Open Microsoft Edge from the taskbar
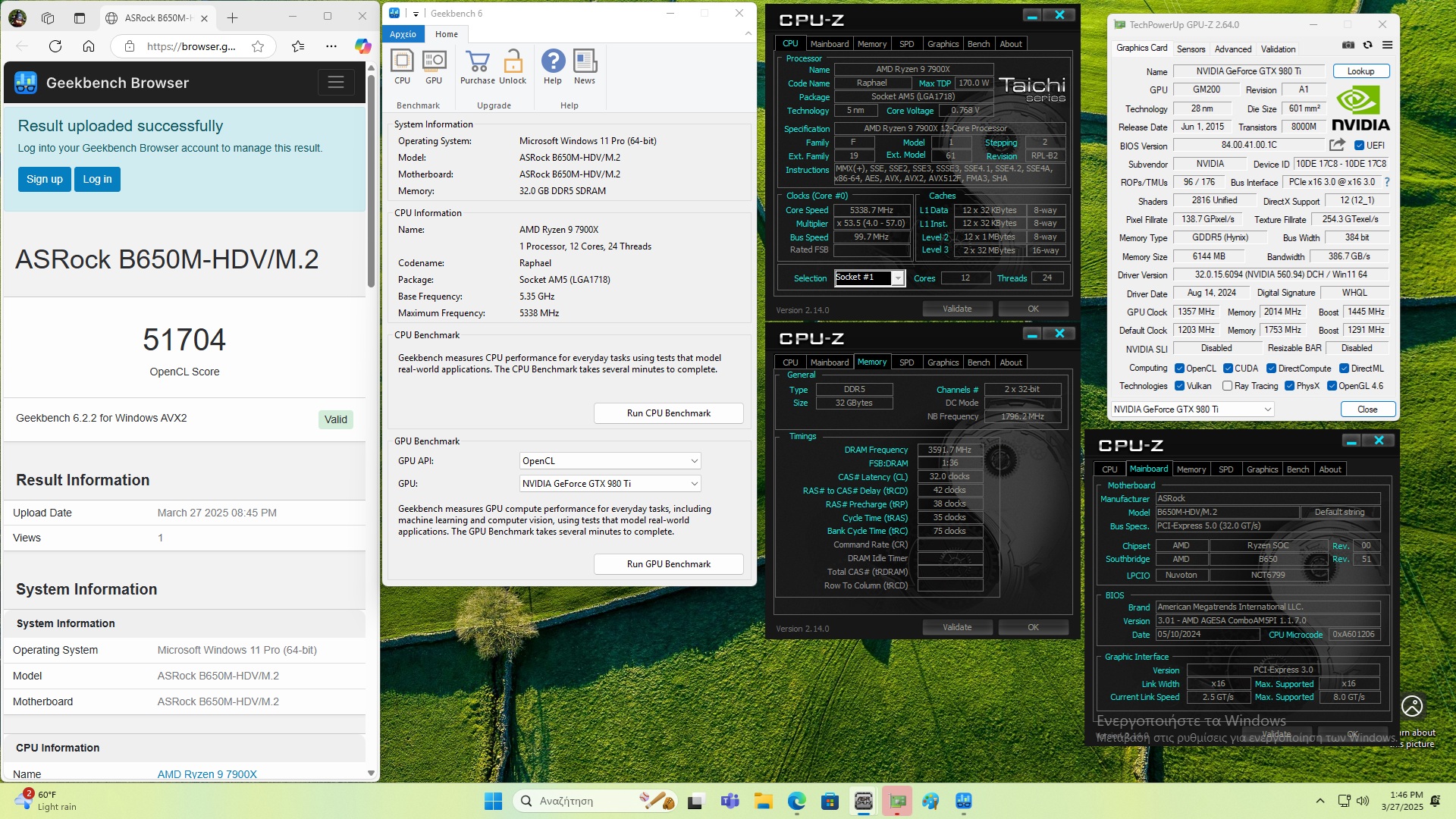This screenshot has width=1456, height=819. 796,801
